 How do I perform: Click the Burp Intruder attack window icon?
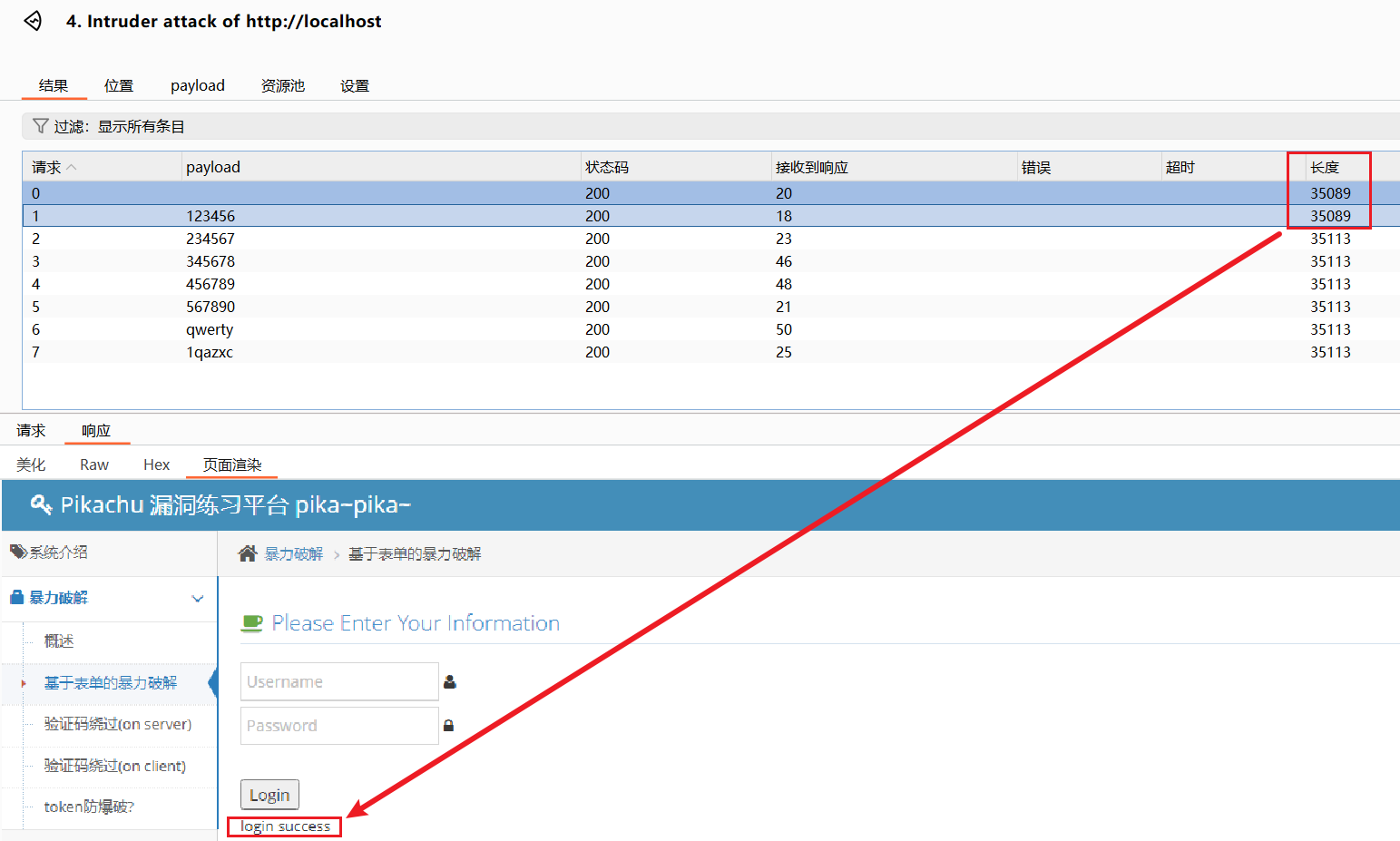[33, 21]
